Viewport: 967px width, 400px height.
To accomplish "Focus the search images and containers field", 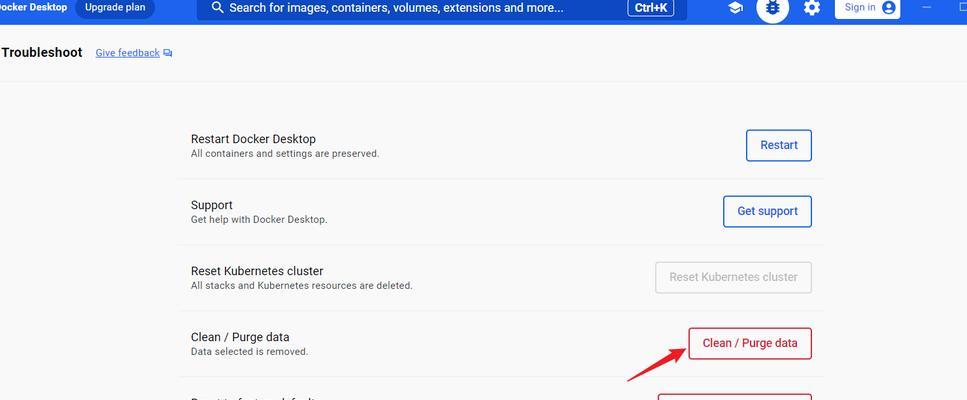I will (442, 9).
